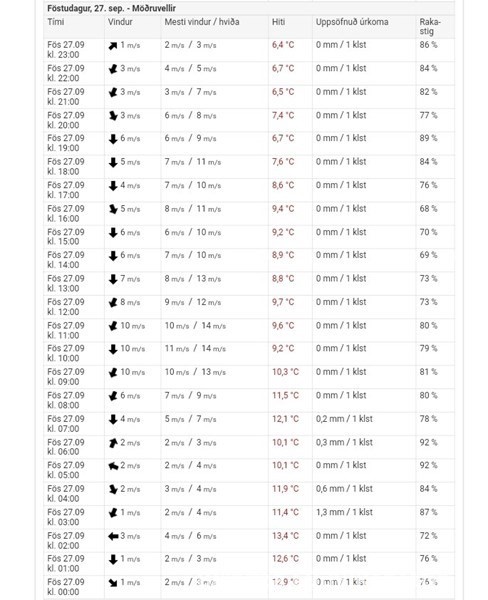
Task: Click the Vindur column header
Action: coord(120,22)
